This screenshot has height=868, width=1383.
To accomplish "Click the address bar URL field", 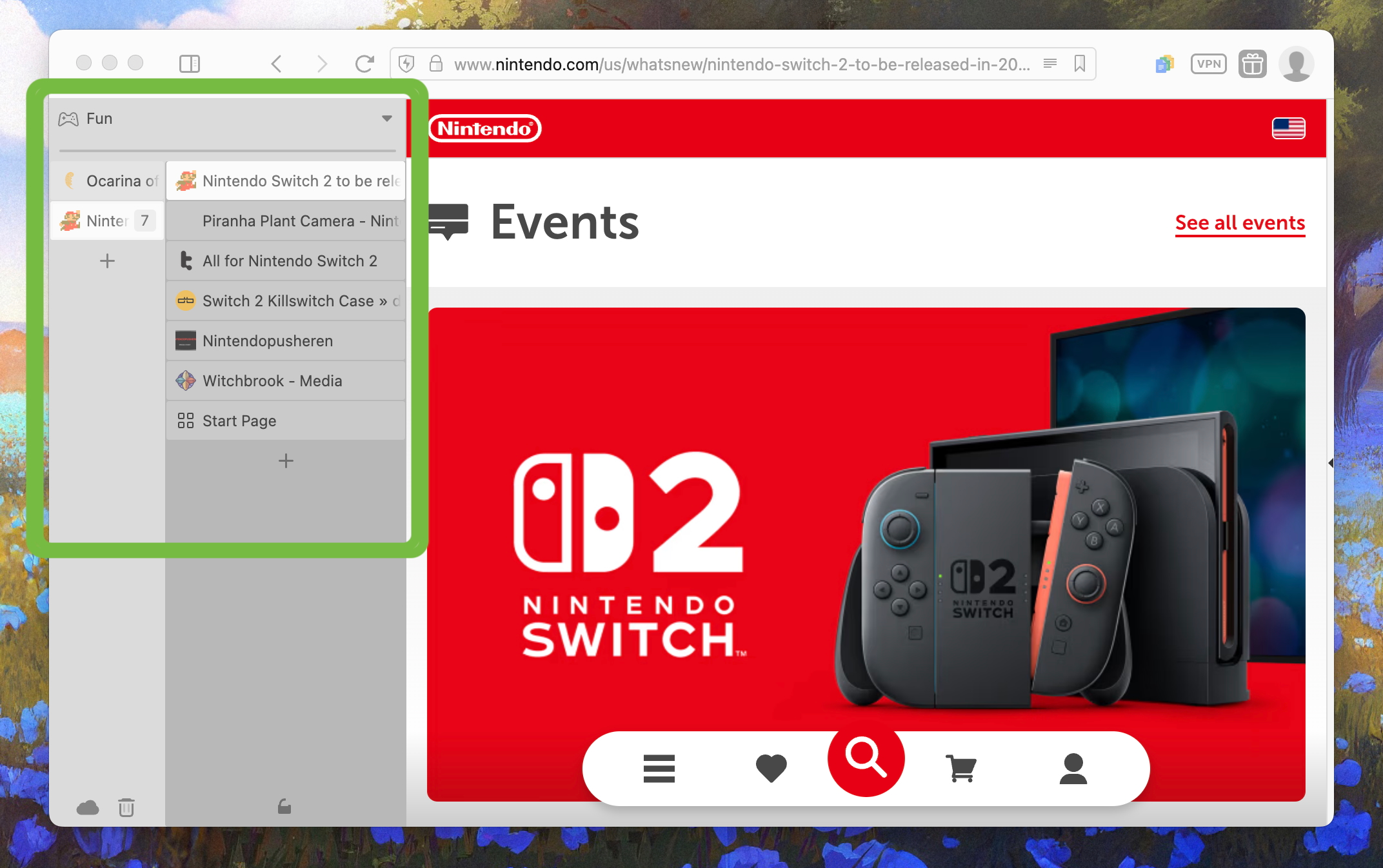I will click(x=742, y=64).
